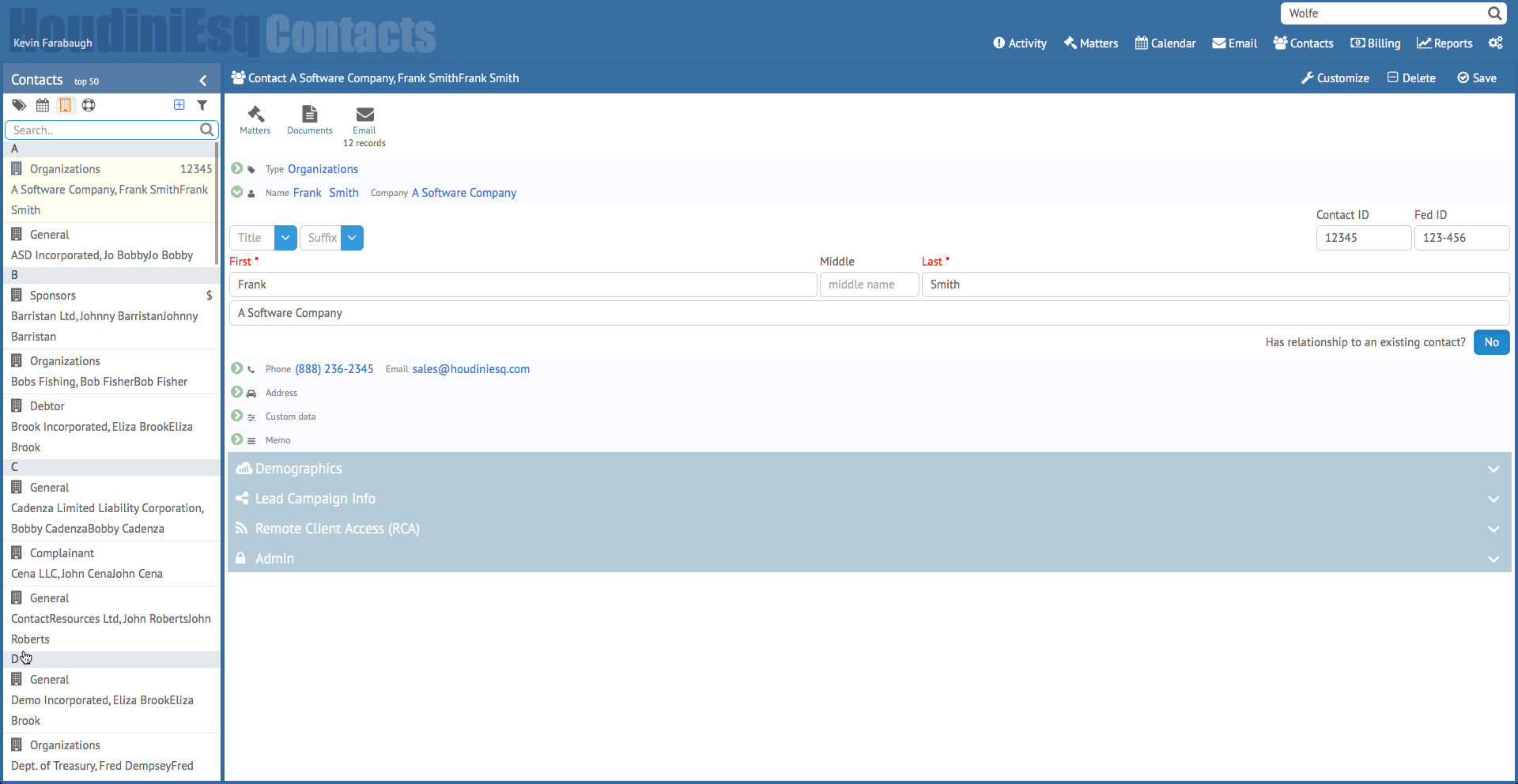Select contact Brook Incorporated, Eliza Brook
Viewport: 1518px width, 784px height.
pos(110,427)
